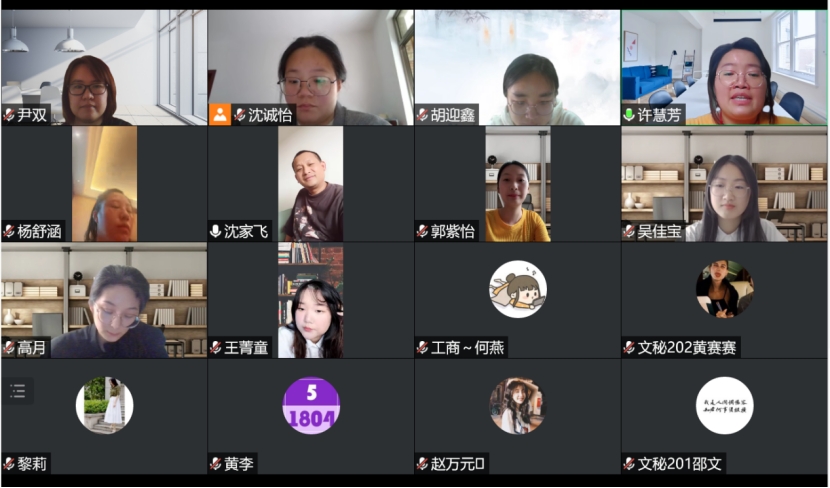Select cartoon girl avatar of 工商~何燕

[518, 290]
